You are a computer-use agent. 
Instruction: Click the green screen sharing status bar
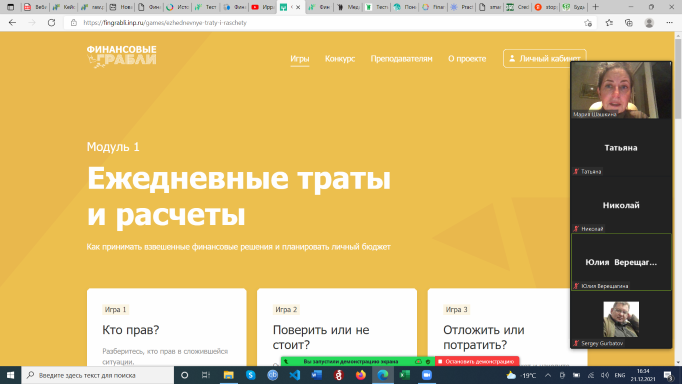358,361
